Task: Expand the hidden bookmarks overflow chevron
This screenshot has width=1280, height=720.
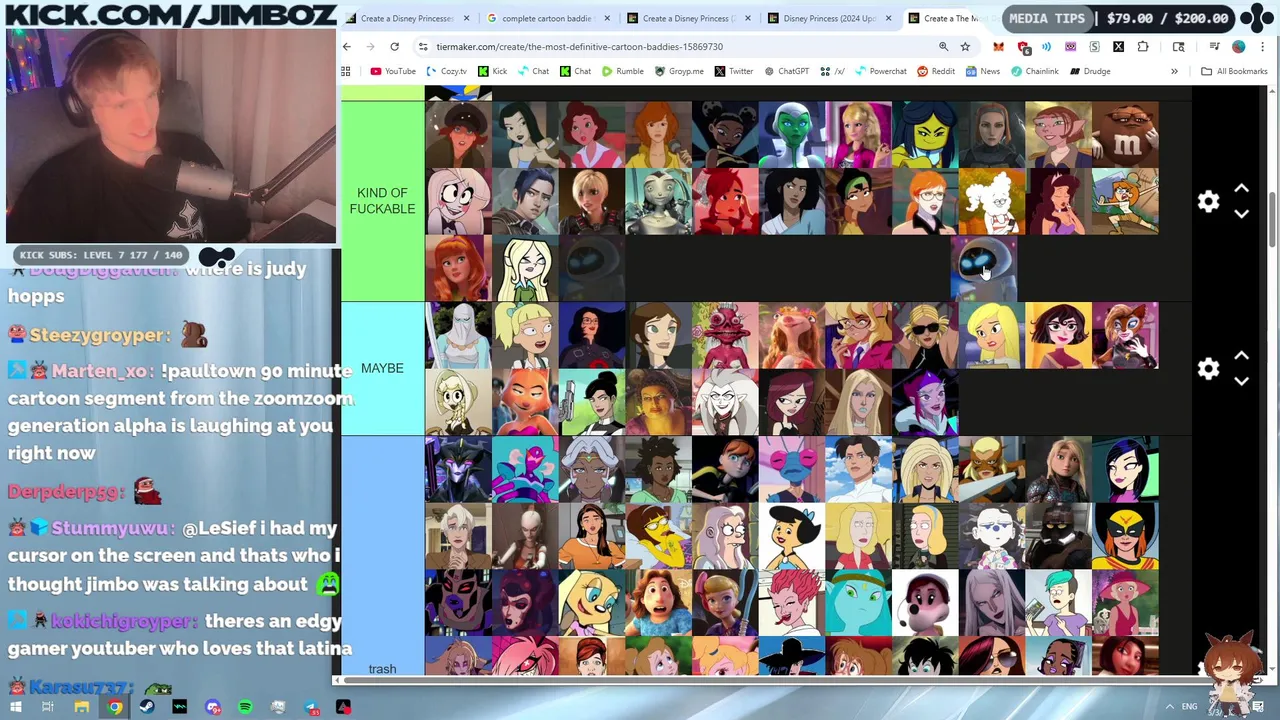Action: coord(1174,71)
